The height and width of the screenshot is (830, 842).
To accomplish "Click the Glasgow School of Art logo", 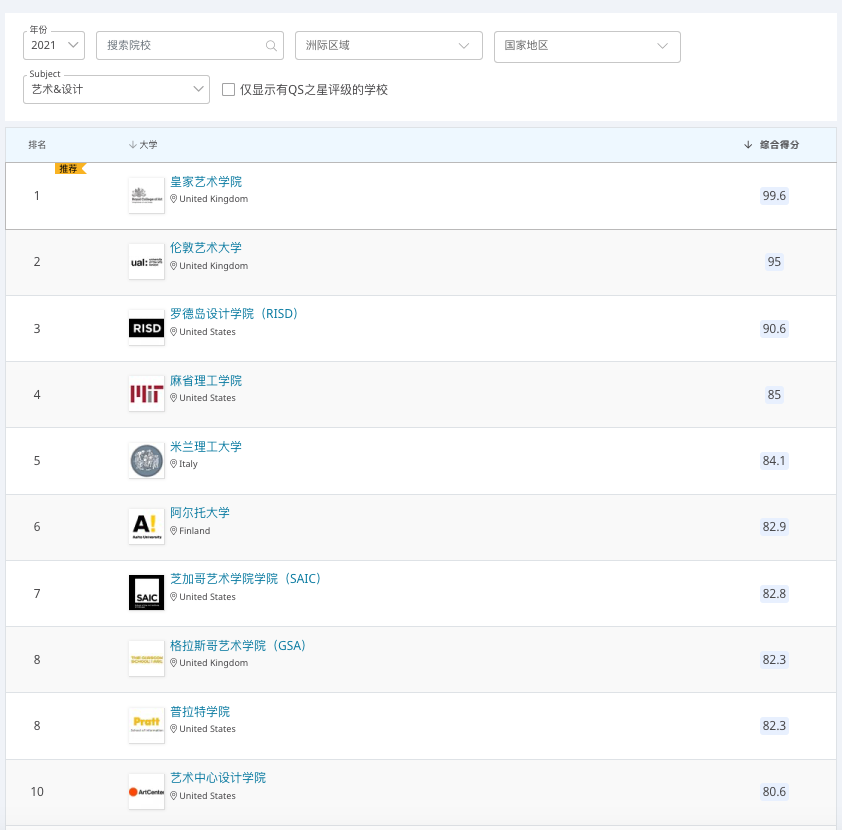I will click(x=147, y=659).
